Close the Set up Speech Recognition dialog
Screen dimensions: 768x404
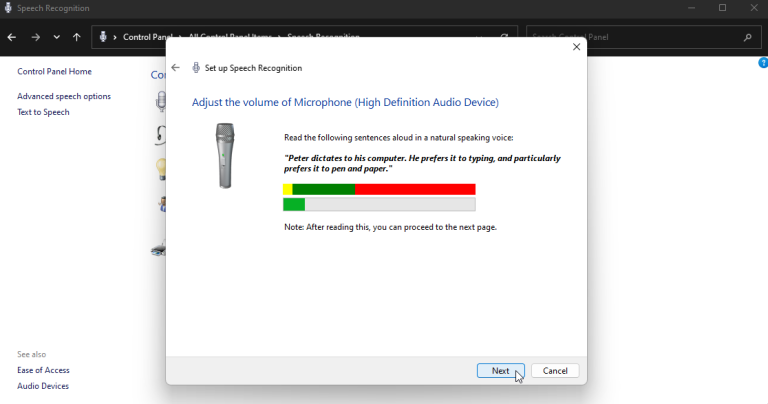click(x=576, y=47)
